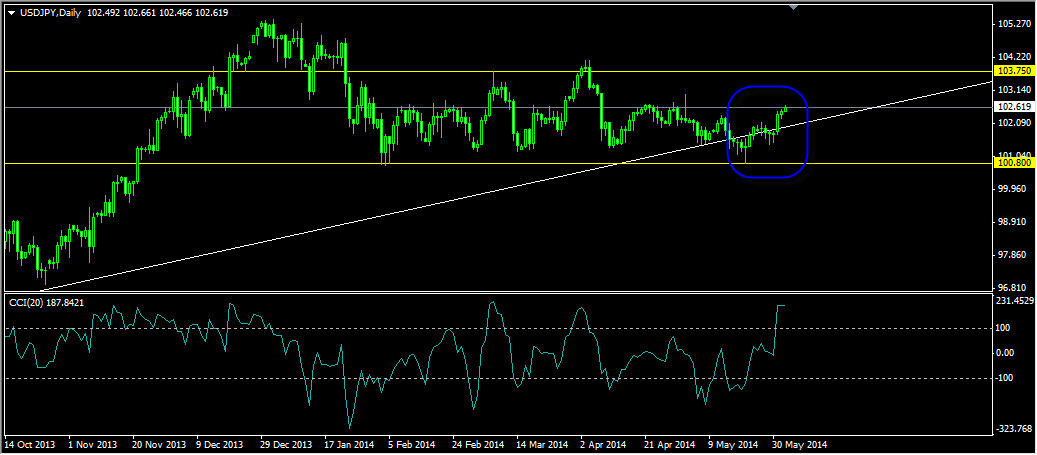Click the 0.00 level on CCI scale
Image resolution: width=1037 pixels, height=455 pixels.
[x=1007, y=353]
